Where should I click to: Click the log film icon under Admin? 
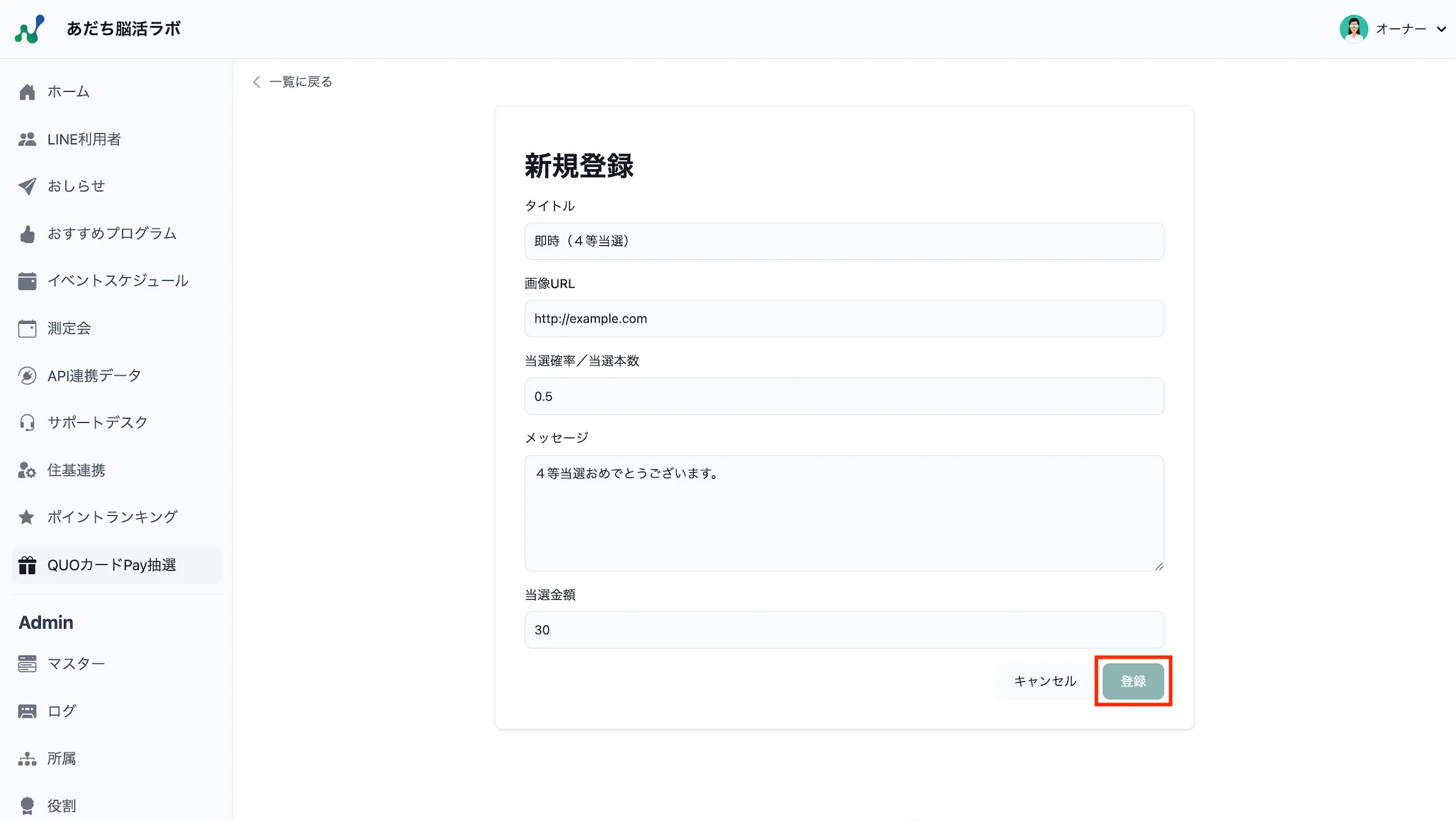[27, 710]
